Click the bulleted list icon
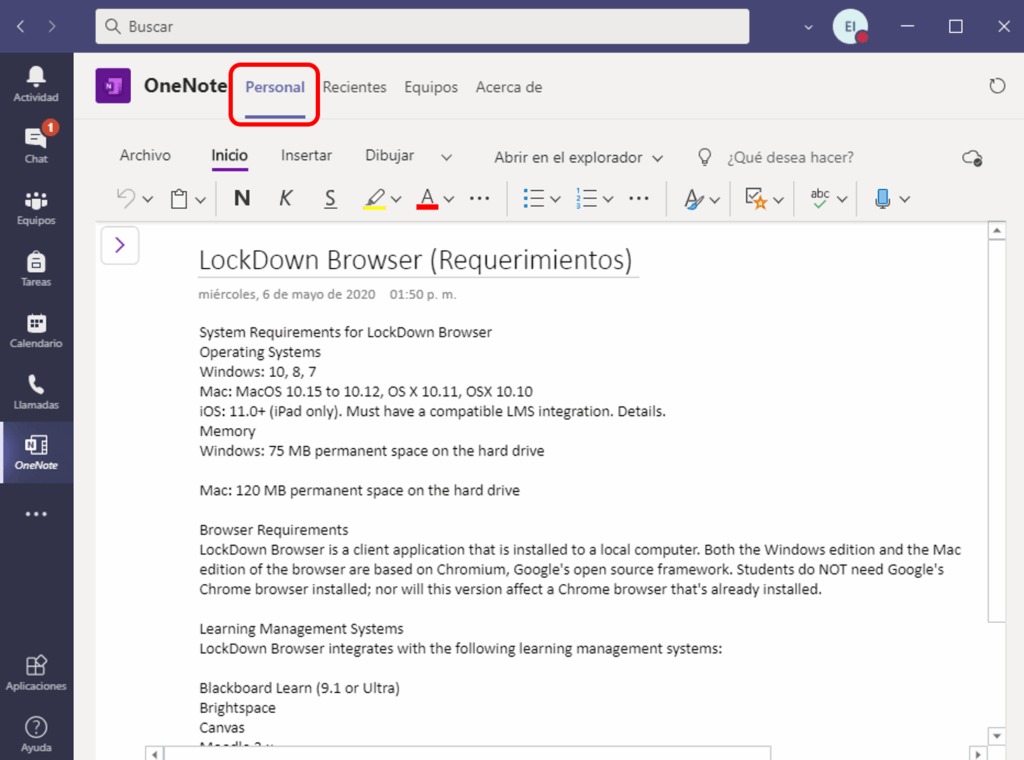The width and height of the screenshot is (1024, 760). pos(534,199)
